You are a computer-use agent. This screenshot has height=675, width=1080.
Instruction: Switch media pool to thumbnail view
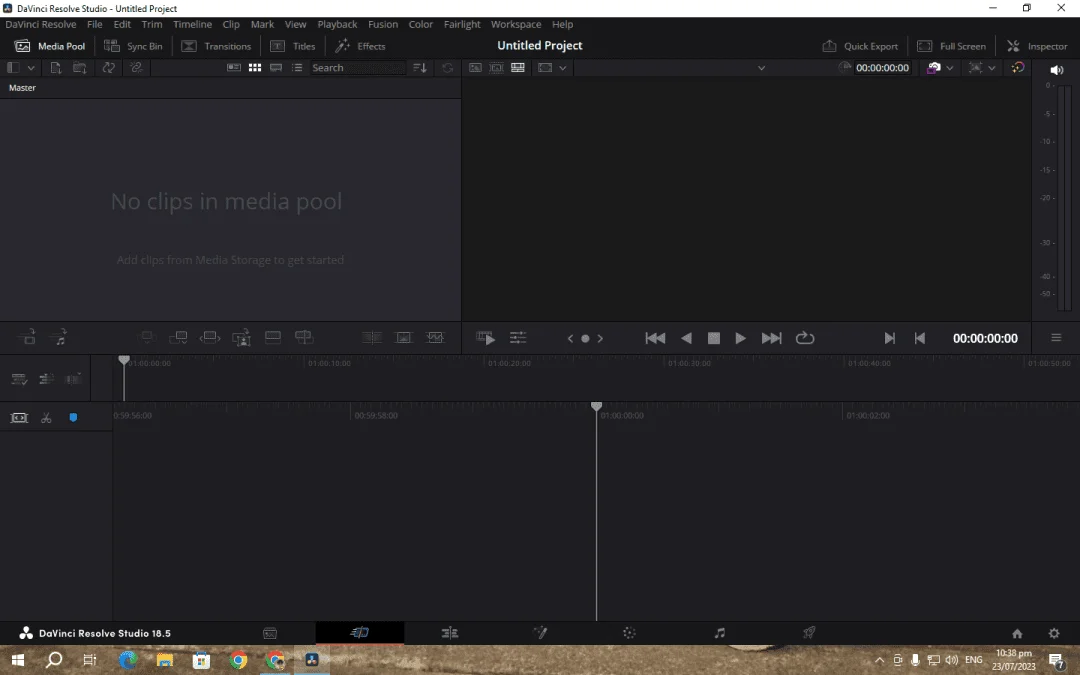coord(255,68)
